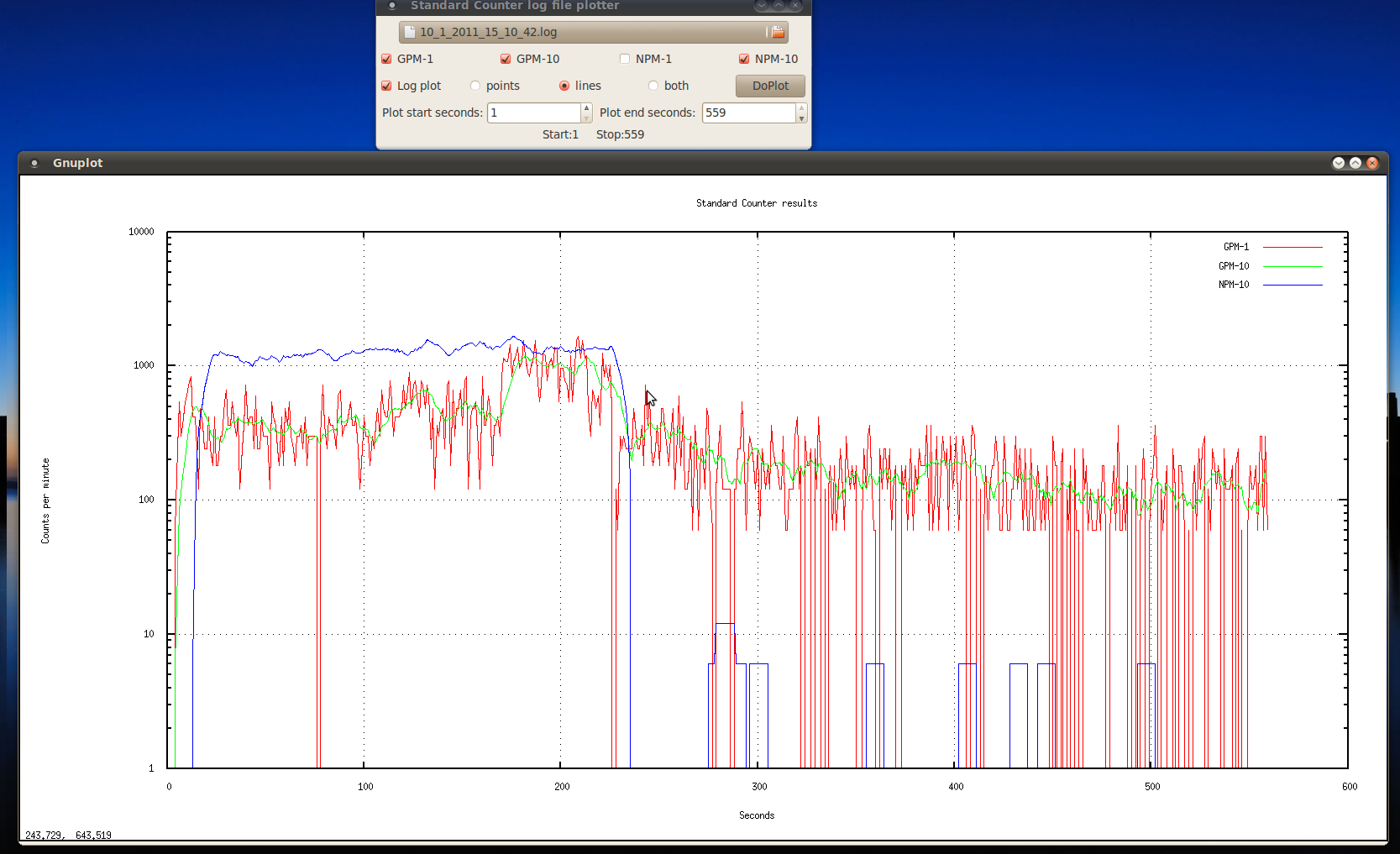This screenshot has height=854, width=1400.
Task: Minimize the Gnuplot window
Action: pyautogui.click(x=1339, y=163)
